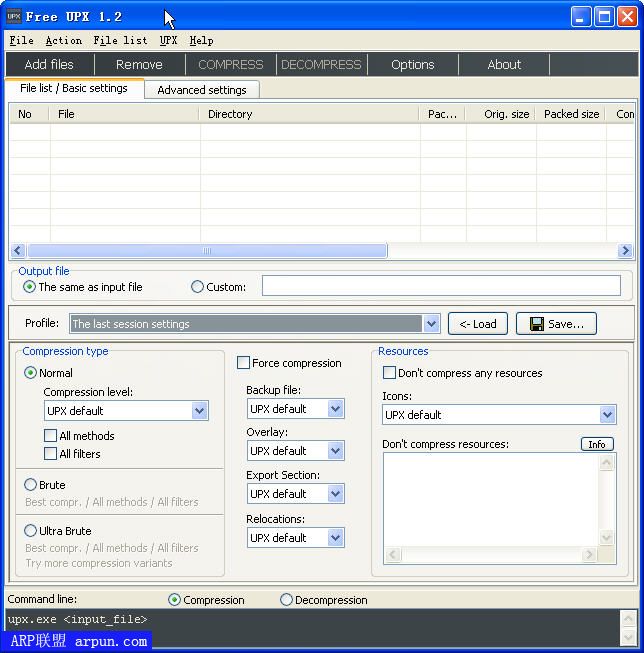Click the No column header
644x653 pixels.
[x=29, y=114]
